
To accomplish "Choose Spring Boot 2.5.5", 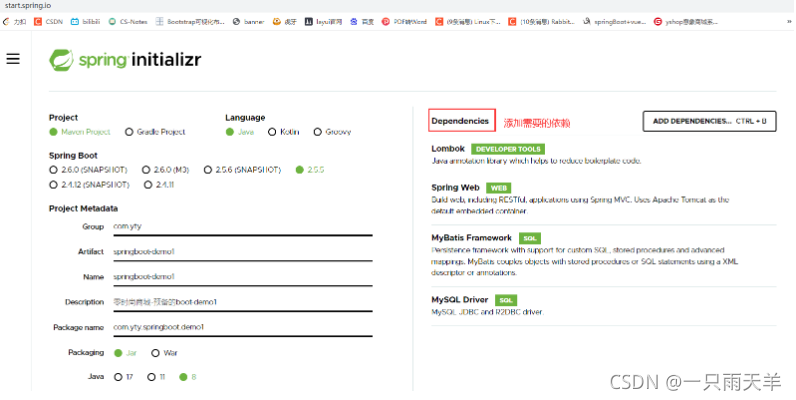I will 310,170.
